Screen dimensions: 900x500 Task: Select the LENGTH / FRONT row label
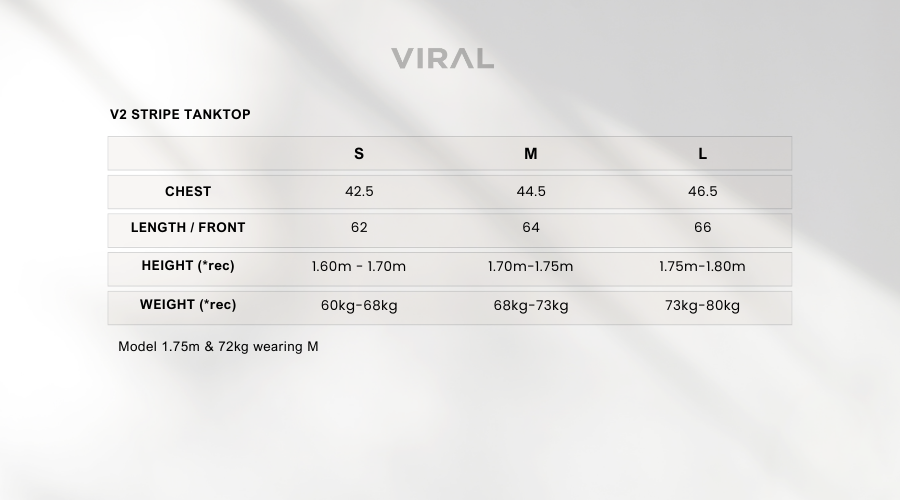pyautogui.click(x=188, y=227)
